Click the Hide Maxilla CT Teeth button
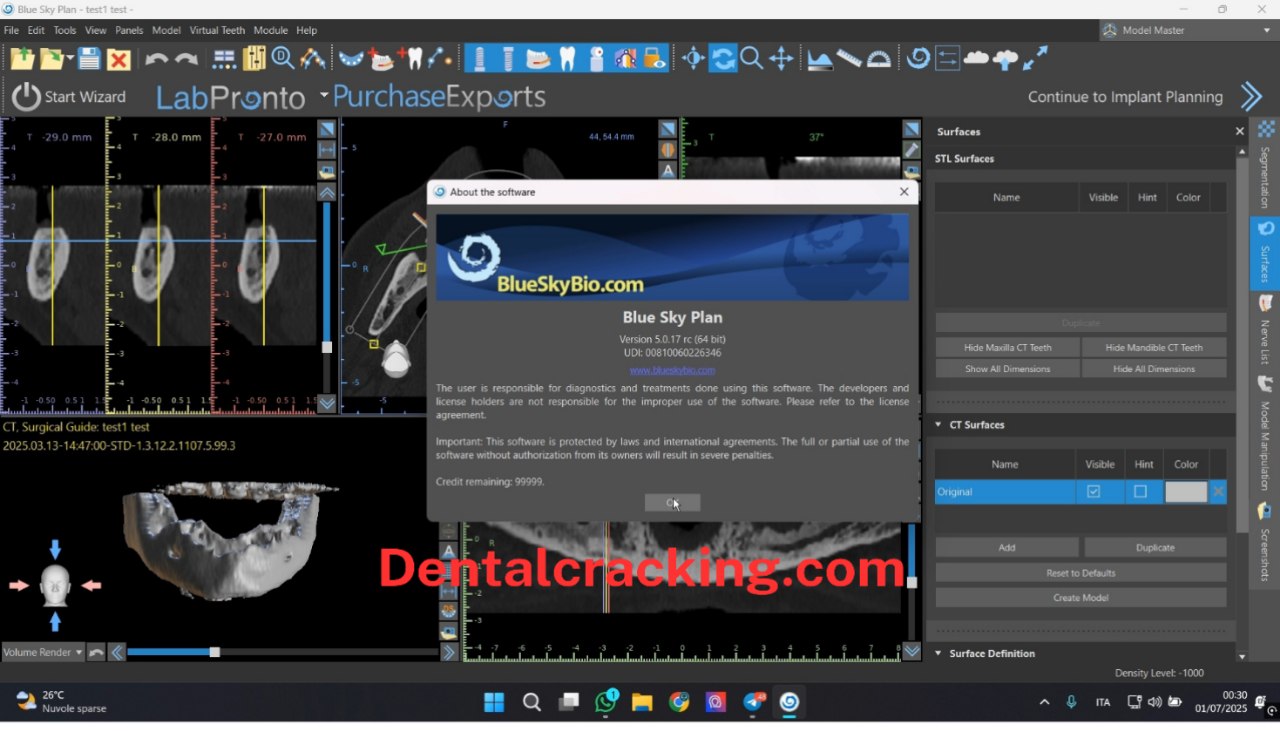 tap(1007, 347)
